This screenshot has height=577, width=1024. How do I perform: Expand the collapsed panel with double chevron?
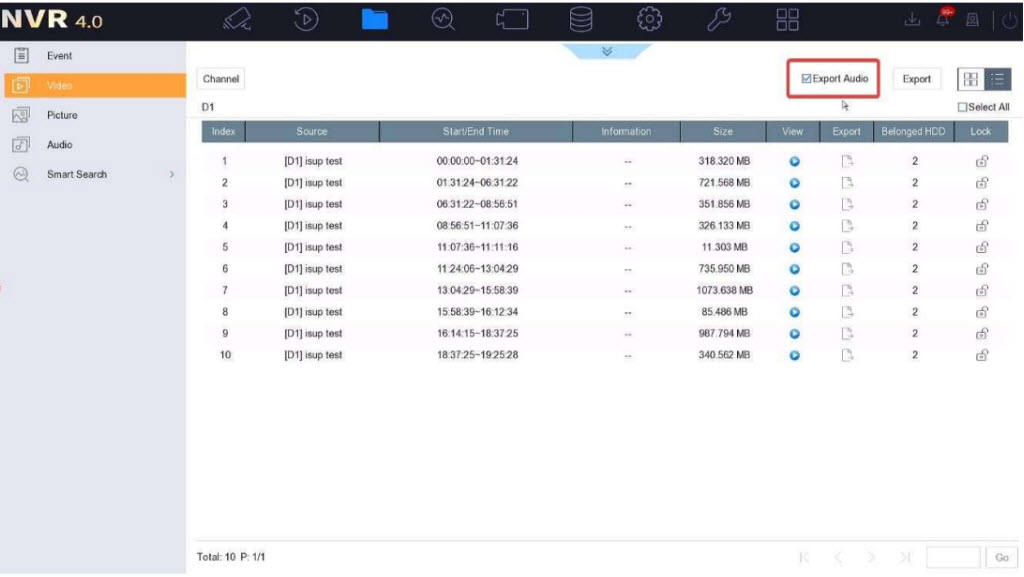[x=607, y=51]
